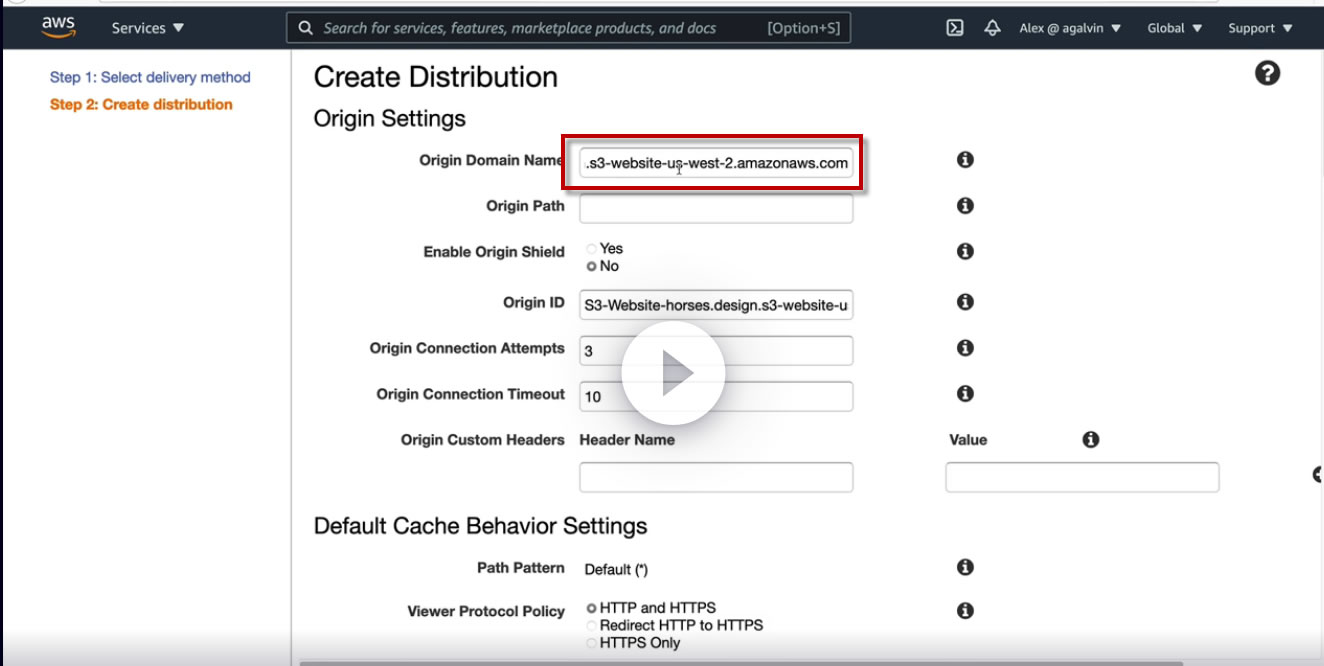Click the Default (*) path pattern text
This screenshot has height=666, width=1324.
pos(616,569)
